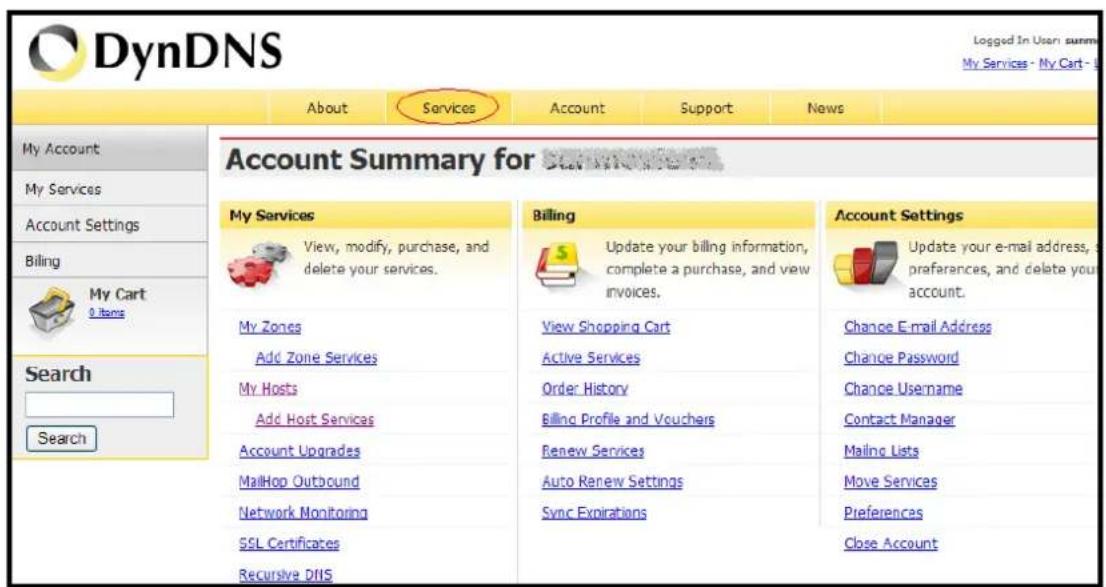This screenshot has height=587, width=1106.
Task: Click the My Cart label
Action: (117, 294)
